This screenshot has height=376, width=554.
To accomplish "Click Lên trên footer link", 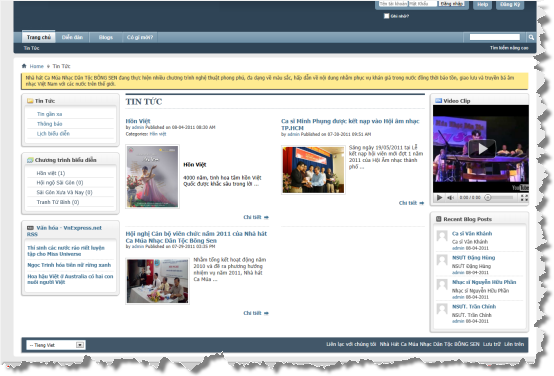I will [514, 344].
